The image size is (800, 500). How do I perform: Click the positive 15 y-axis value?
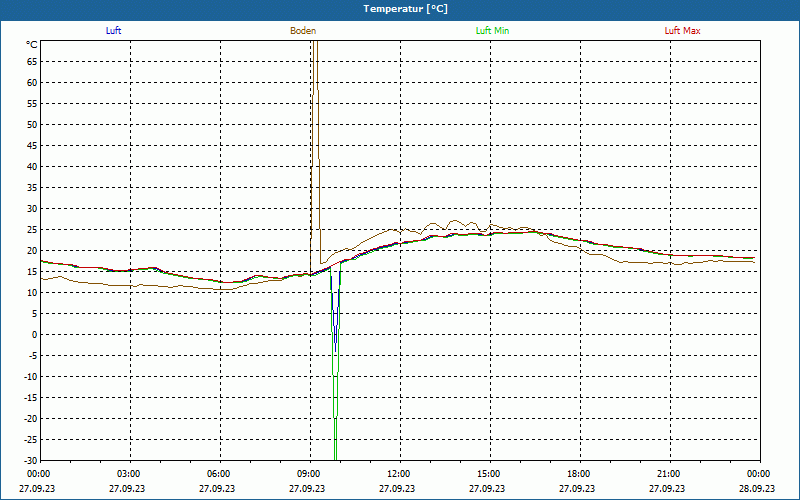32,272
